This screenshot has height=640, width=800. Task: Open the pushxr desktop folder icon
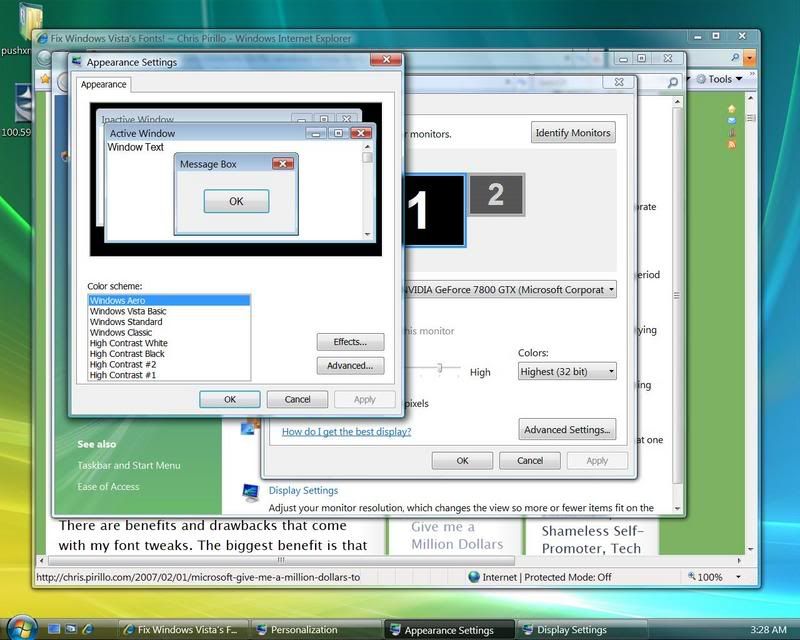(30, 21)
